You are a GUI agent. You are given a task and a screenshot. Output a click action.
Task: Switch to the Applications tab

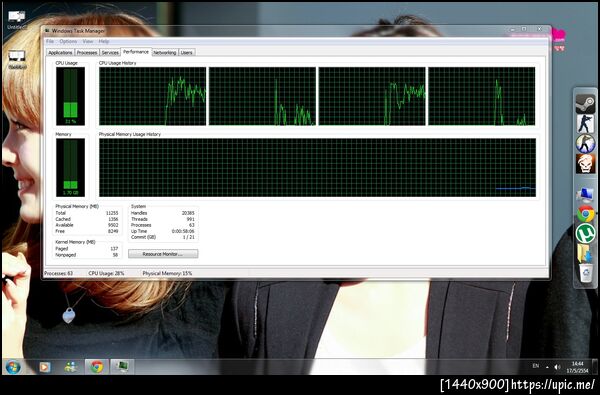(60, 52)
